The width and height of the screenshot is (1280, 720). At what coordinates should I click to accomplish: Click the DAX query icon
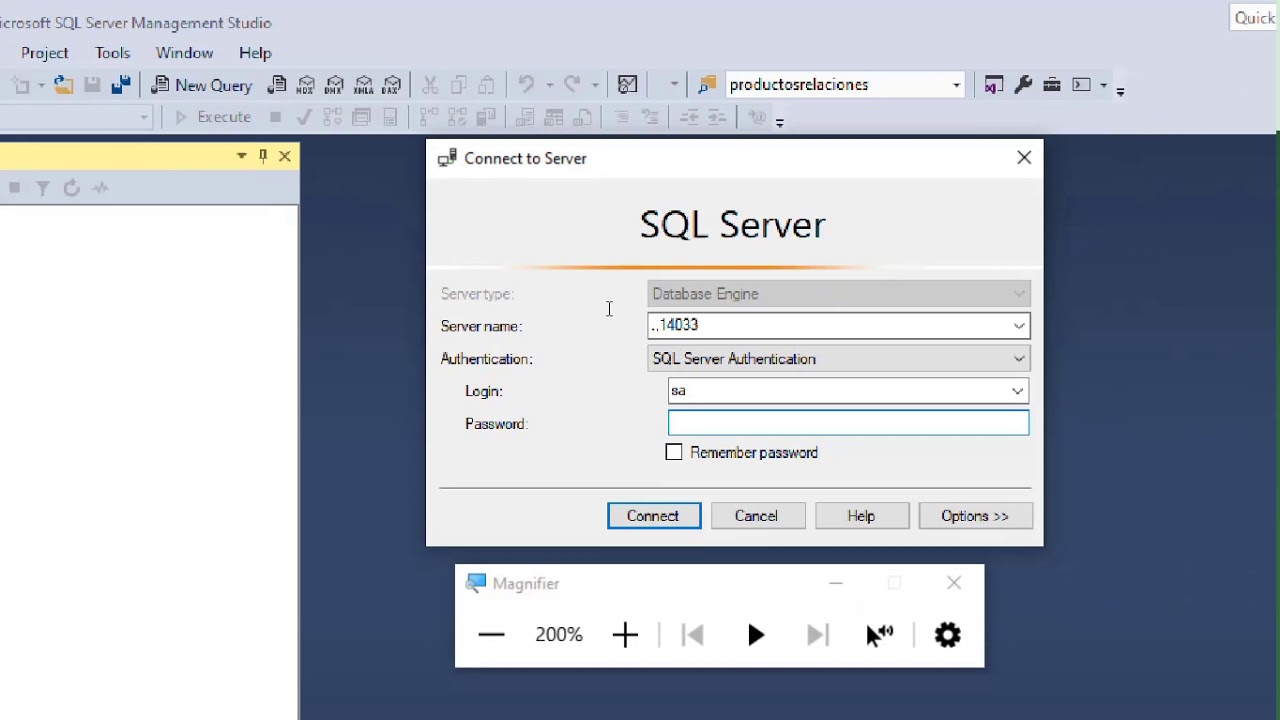pyautogui.click(x=392, y=85)
